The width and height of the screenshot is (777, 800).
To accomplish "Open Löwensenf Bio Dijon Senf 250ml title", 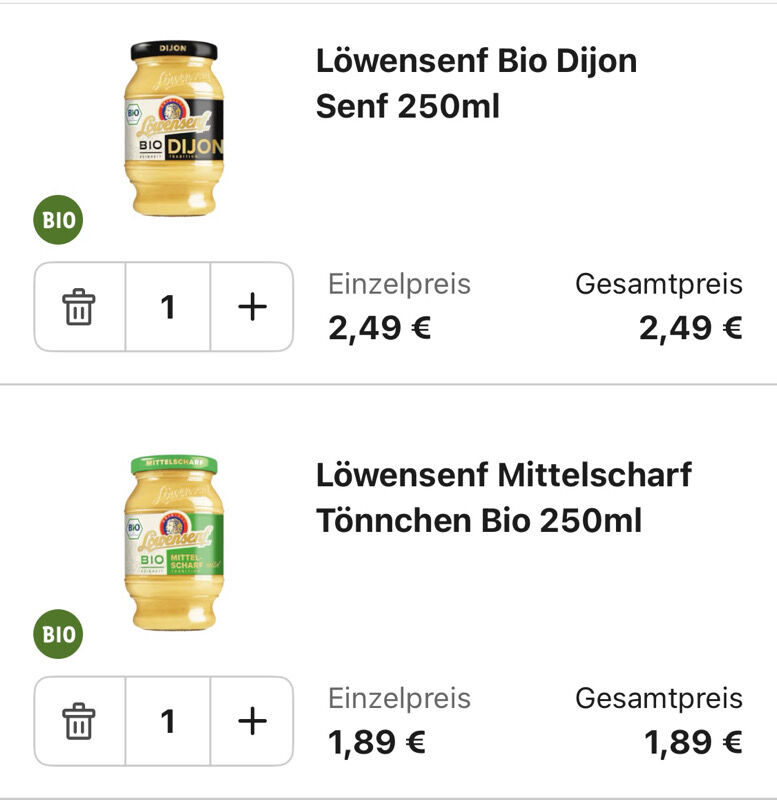I will point(477,83).
